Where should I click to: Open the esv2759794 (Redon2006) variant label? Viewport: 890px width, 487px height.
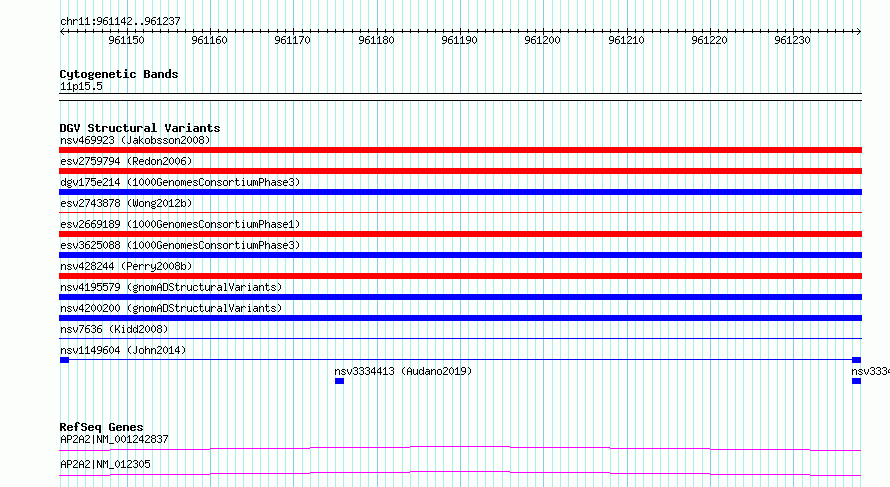[x=126, y=161]
